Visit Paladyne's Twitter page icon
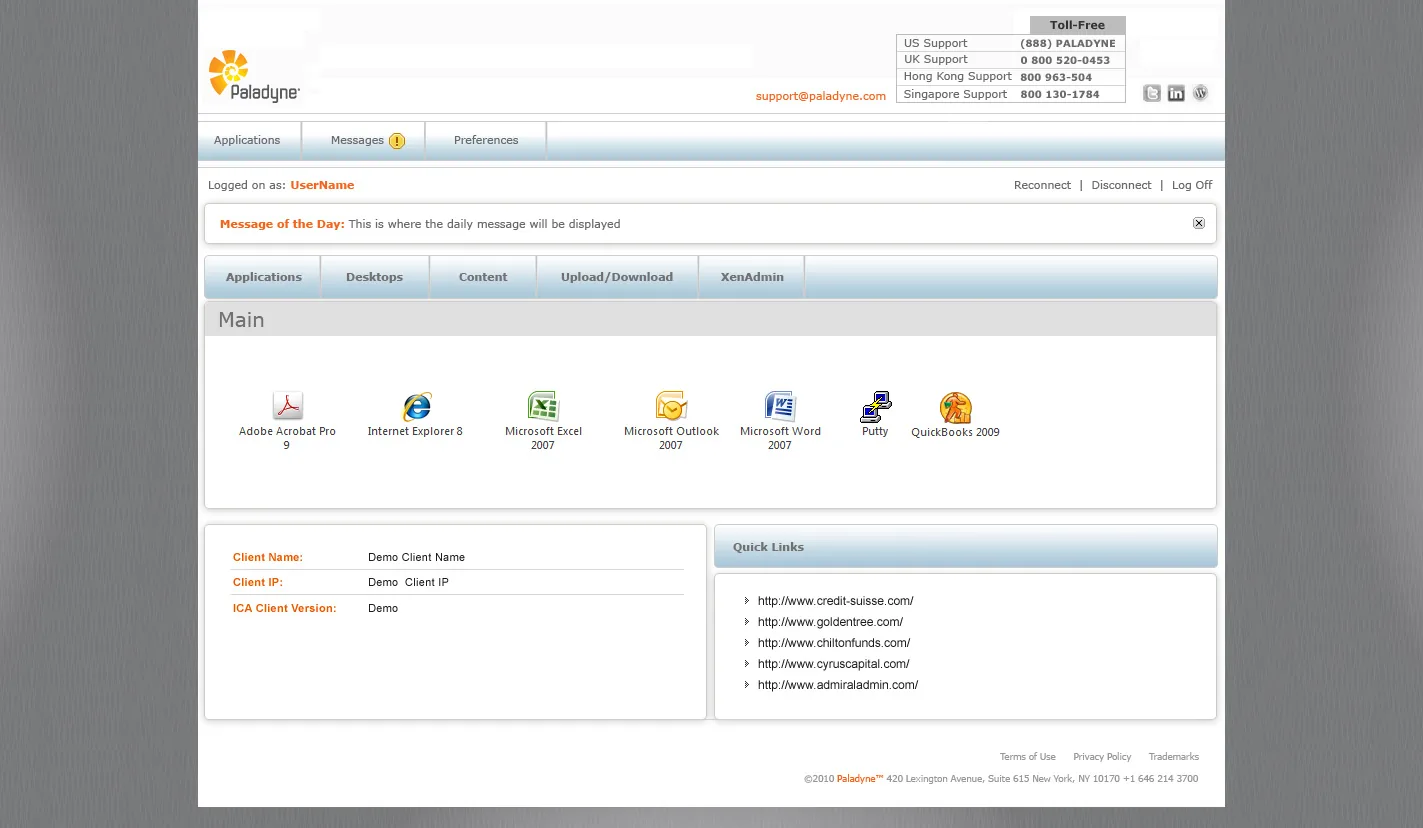The width and height of the screenshot is (1423, 828). pos(1152,93)
